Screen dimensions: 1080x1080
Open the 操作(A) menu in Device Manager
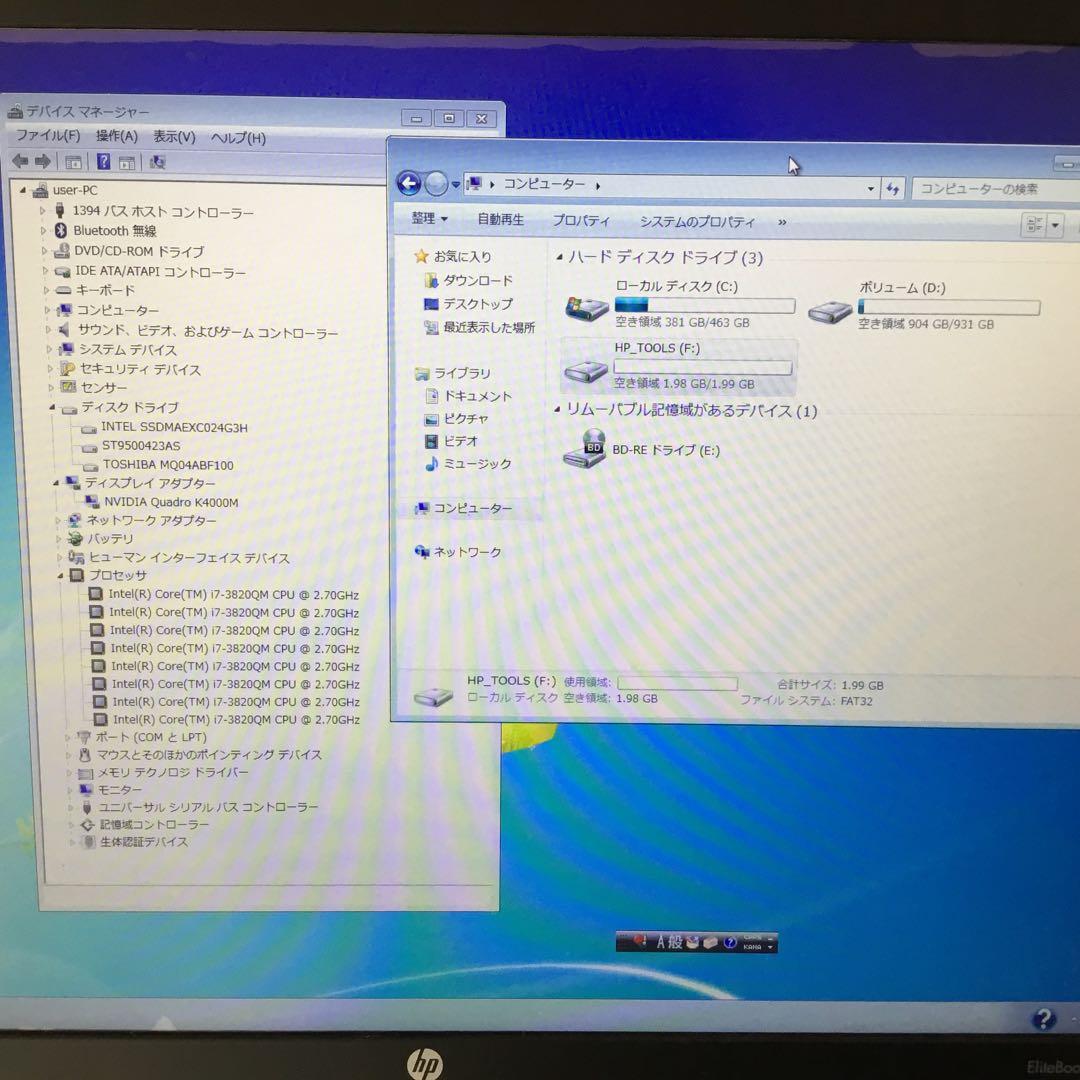point(115,137)
